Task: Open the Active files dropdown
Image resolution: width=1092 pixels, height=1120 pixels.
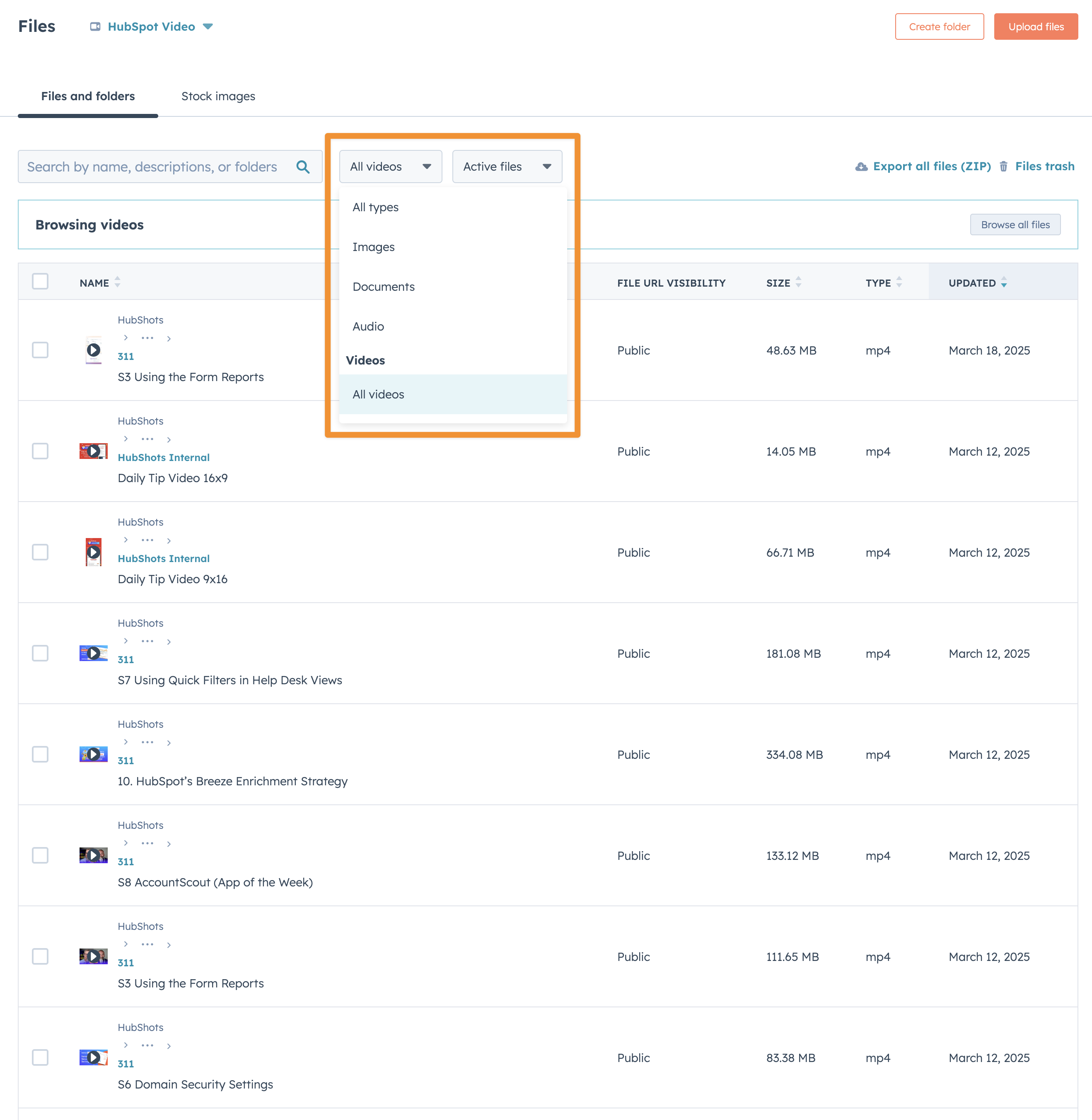Action: click(506, 167)
